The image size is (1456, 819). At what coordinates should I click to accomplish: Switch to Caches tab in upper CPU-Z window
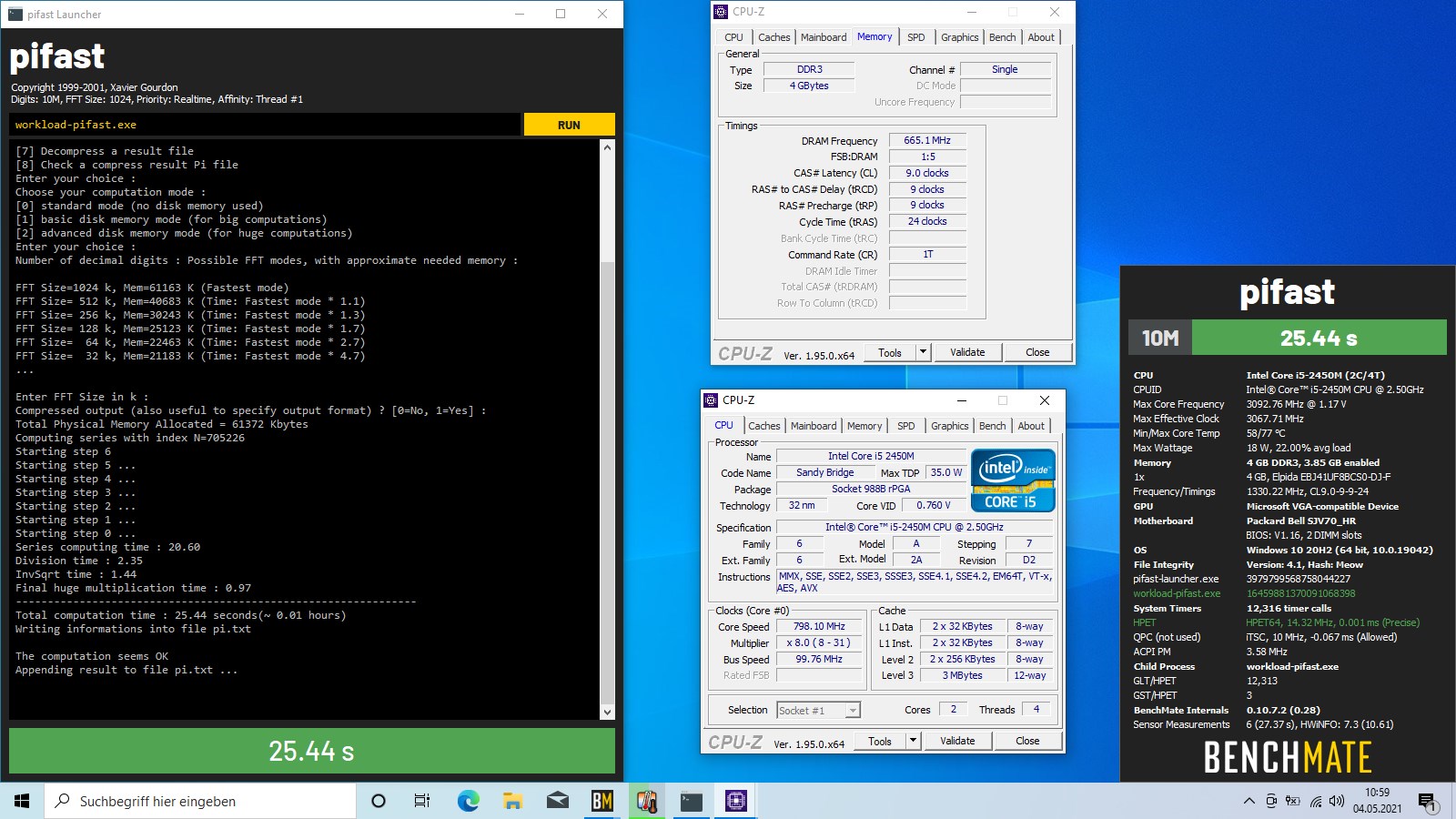tap(773, 37)
